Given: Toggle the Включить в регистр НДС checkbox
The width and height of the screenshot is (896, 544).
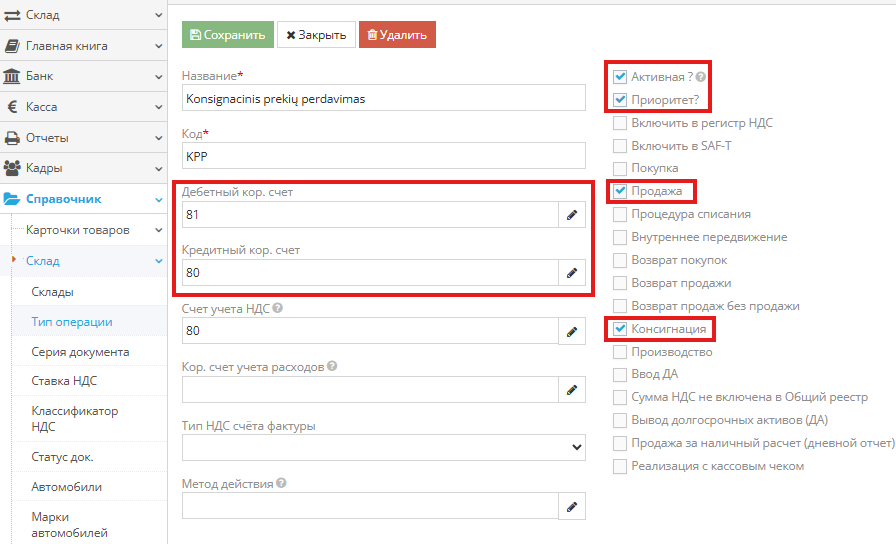Looking at the screenshot, I should click(620, 123).
